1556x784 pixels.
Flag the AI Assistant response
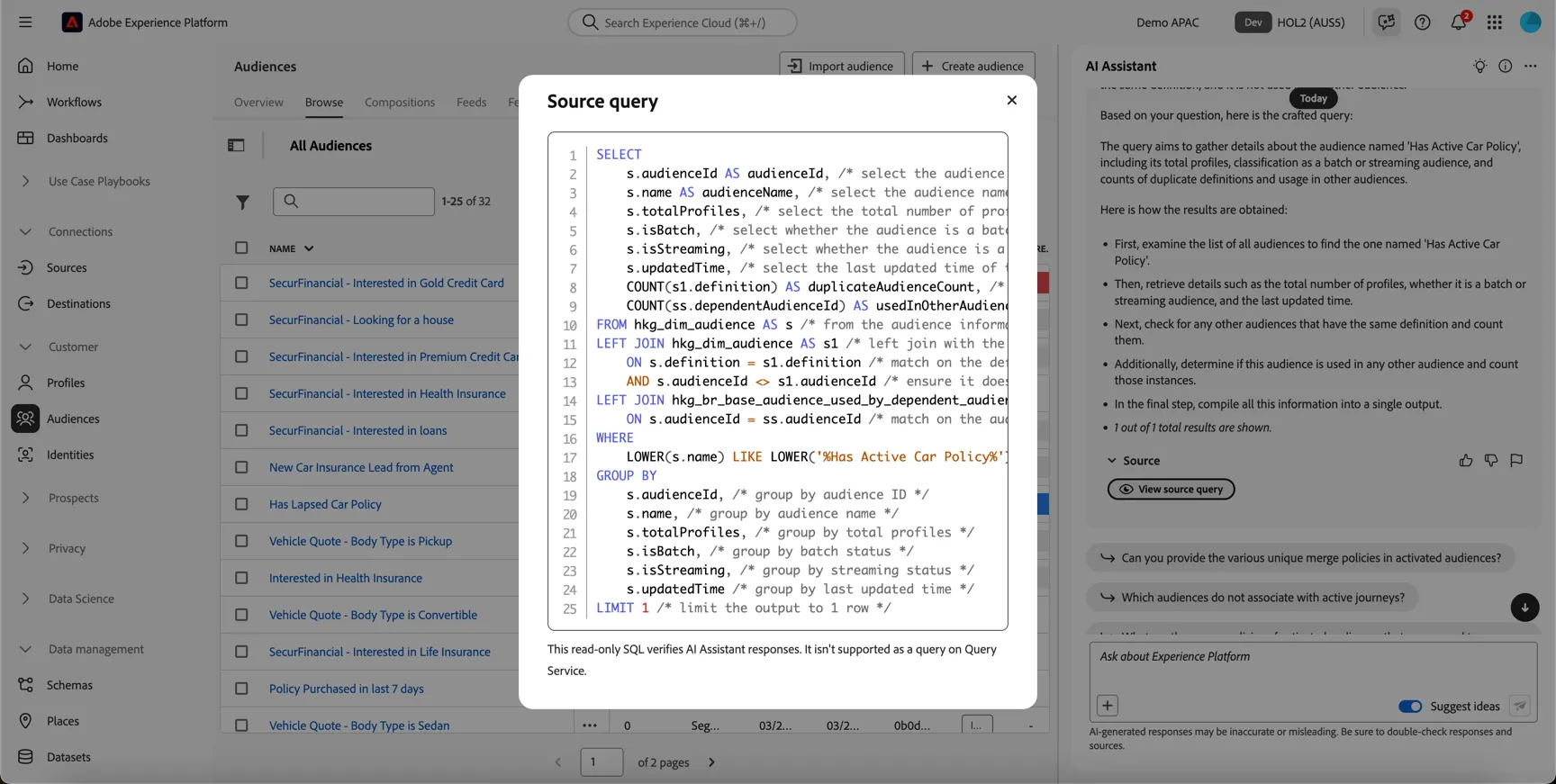click(1516, 460)
